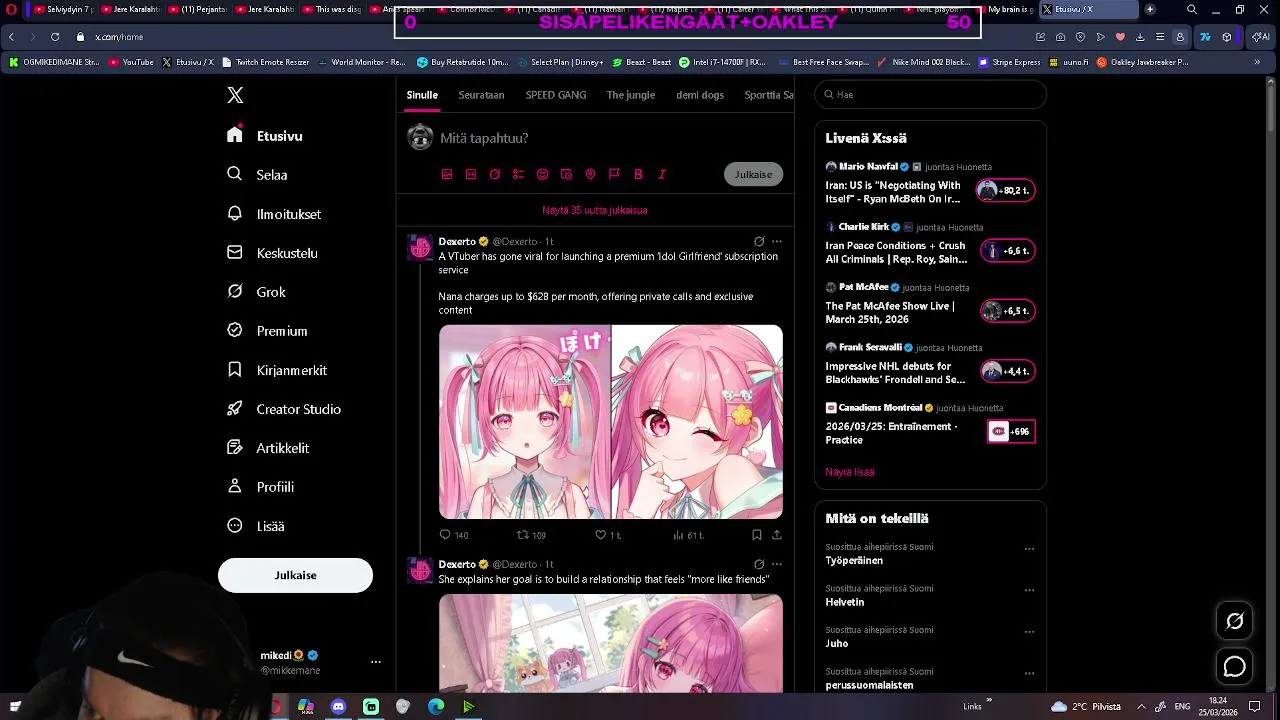Bookmark the first Dexerto post
The width and height of the screenshot is (1280, 720).
coord(757,535)
